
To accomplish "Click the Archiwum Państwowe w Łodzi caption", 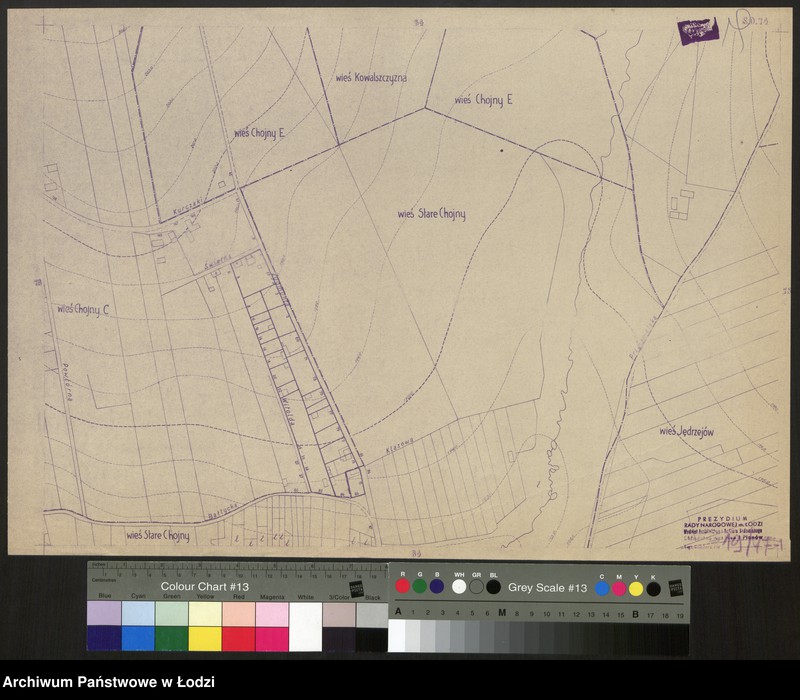I will [x=109, y=683].
